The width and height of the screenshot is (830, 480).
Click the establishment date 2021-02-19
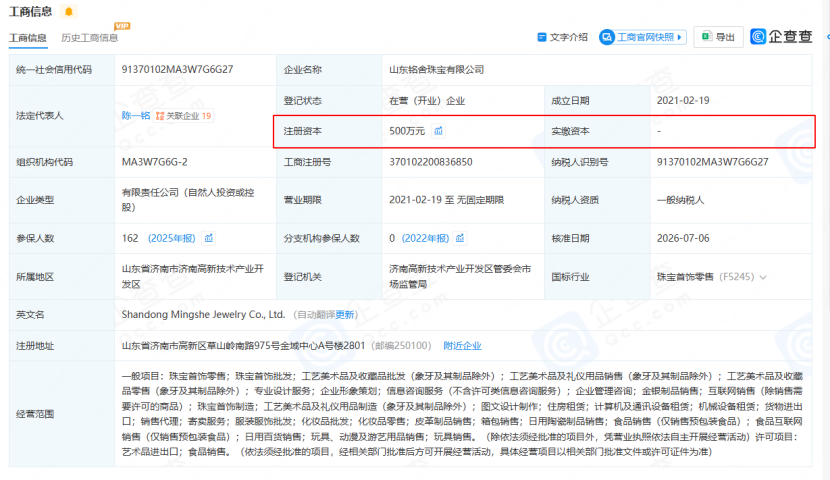click(x=683, y=101)
